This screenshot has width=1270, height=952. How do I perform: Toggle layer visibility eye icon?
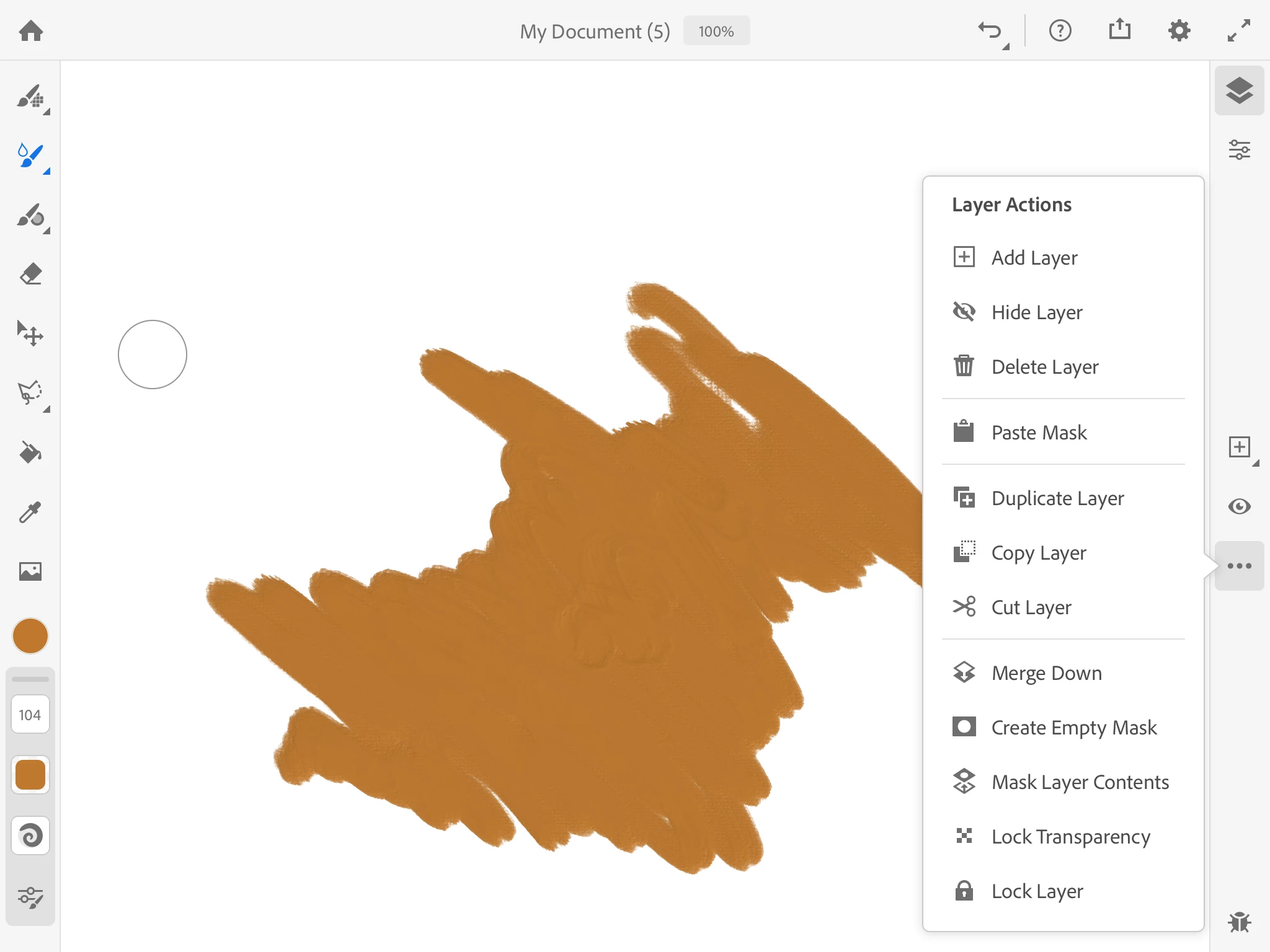click(1239, 506)
